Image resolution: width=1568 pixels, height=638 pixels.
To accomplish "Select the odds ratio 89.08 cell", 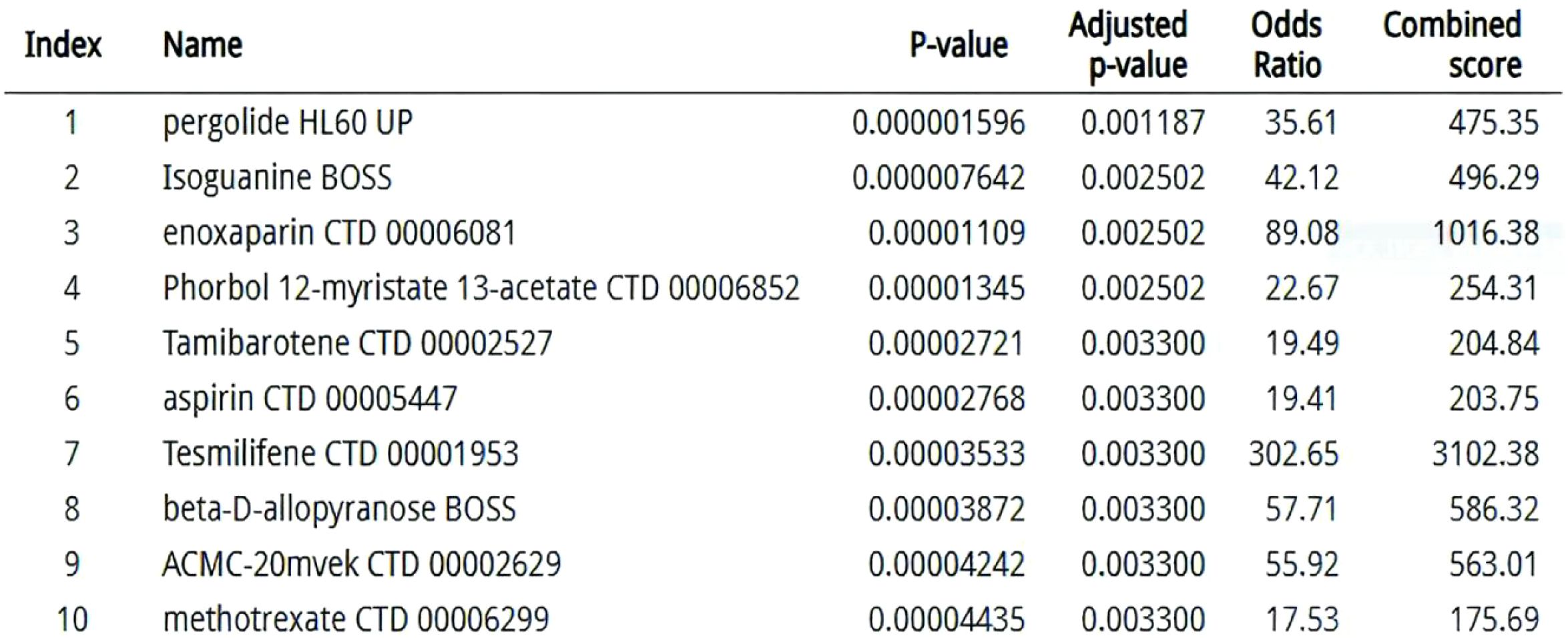I will pyautogui.click(x=1302, y=234).
